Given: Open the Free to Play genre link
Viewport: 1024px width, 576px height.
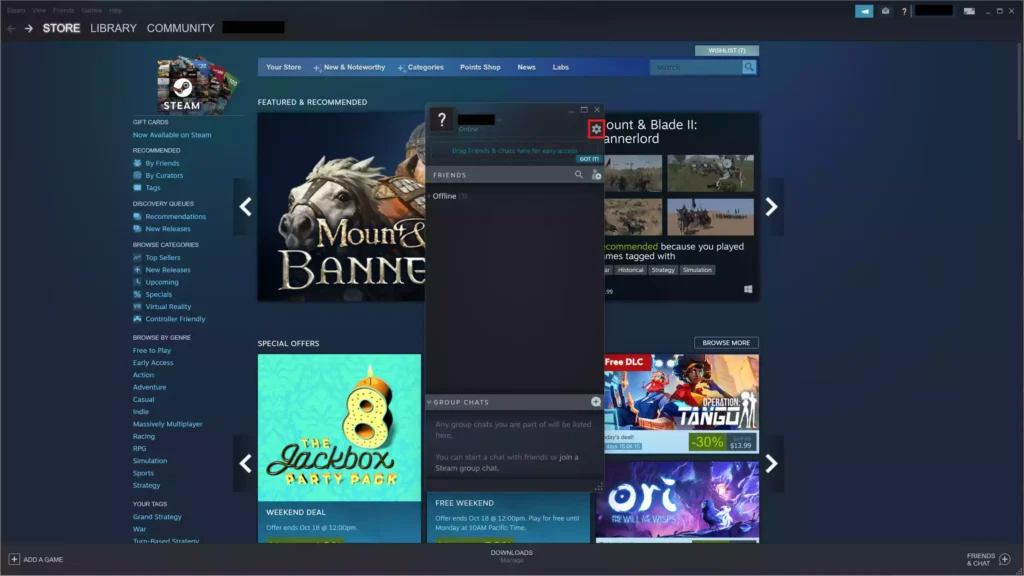Looking at the screenshot, I should (152, 351).
